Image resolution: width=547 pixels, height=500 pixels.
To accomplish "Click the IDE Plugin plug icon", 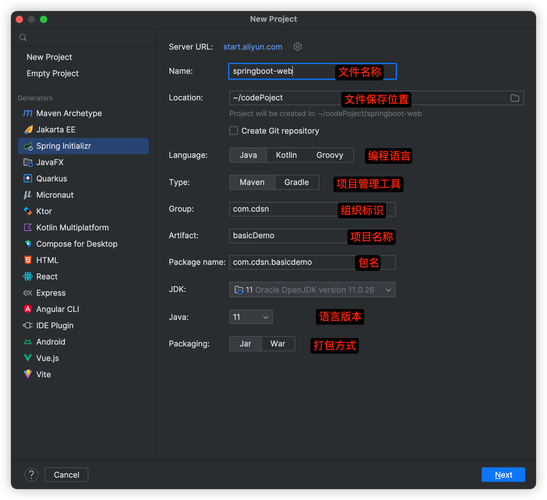I will (28, 326).
